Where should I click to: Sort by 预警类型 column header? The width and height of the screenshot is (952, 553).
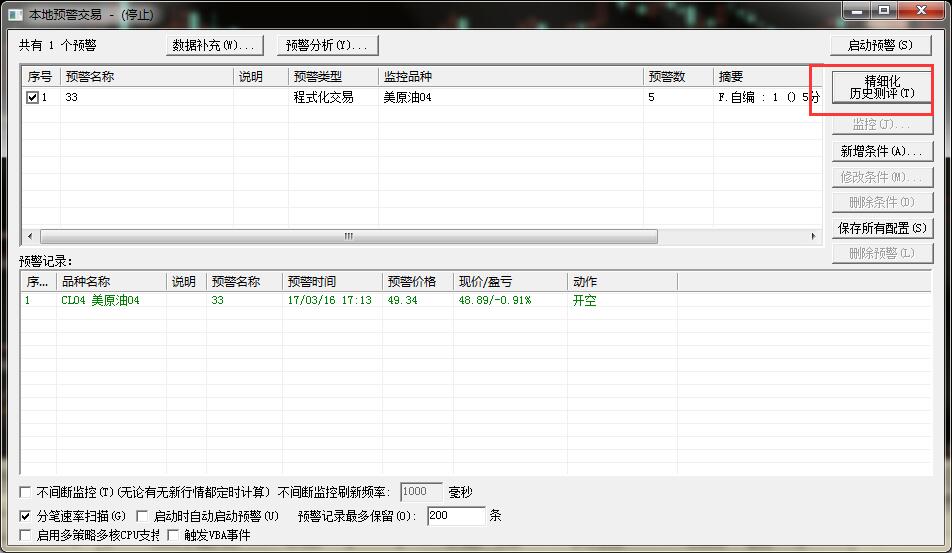(332, 77)
